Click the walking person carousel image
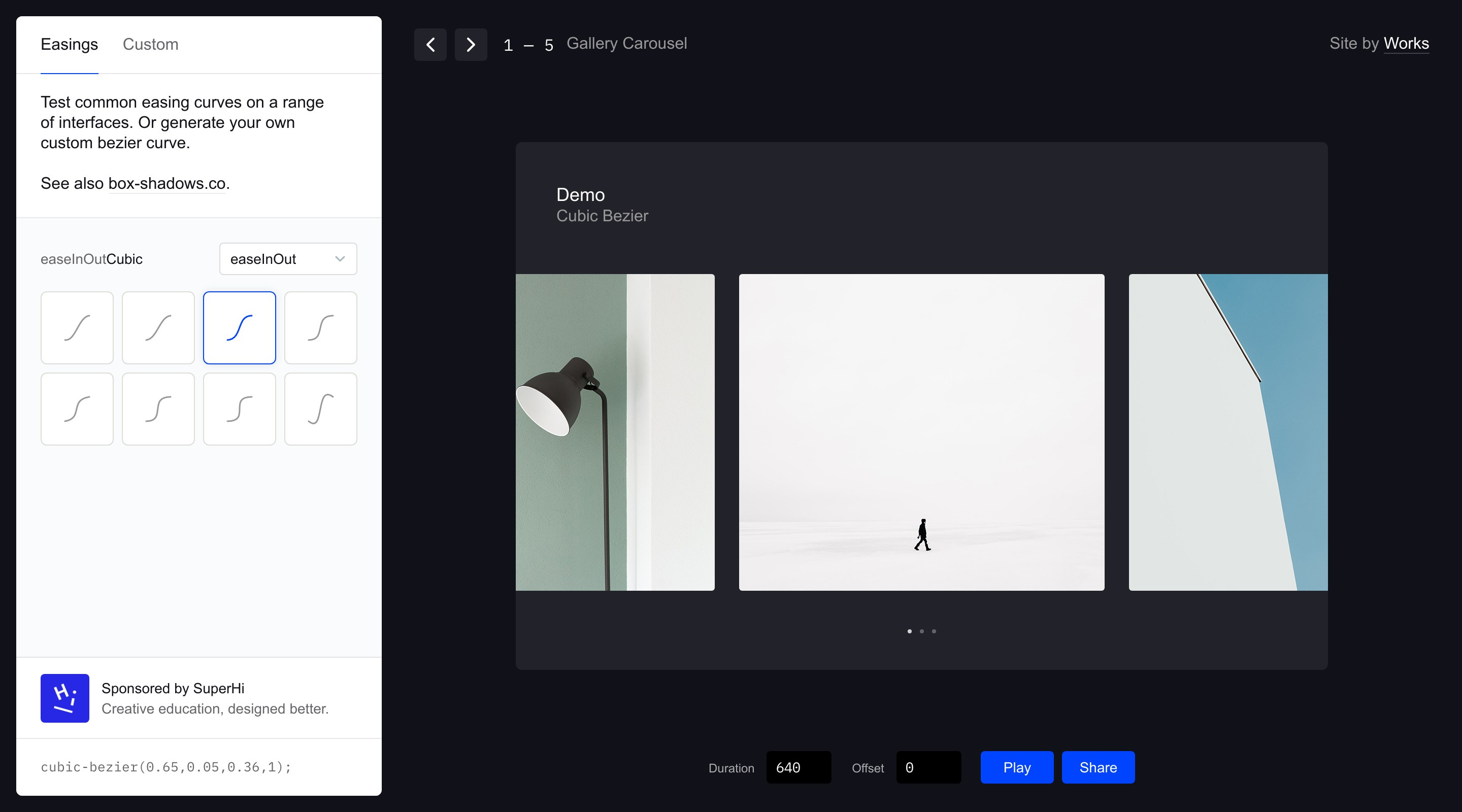1462x812 pixels. click(x=921, y=432)
